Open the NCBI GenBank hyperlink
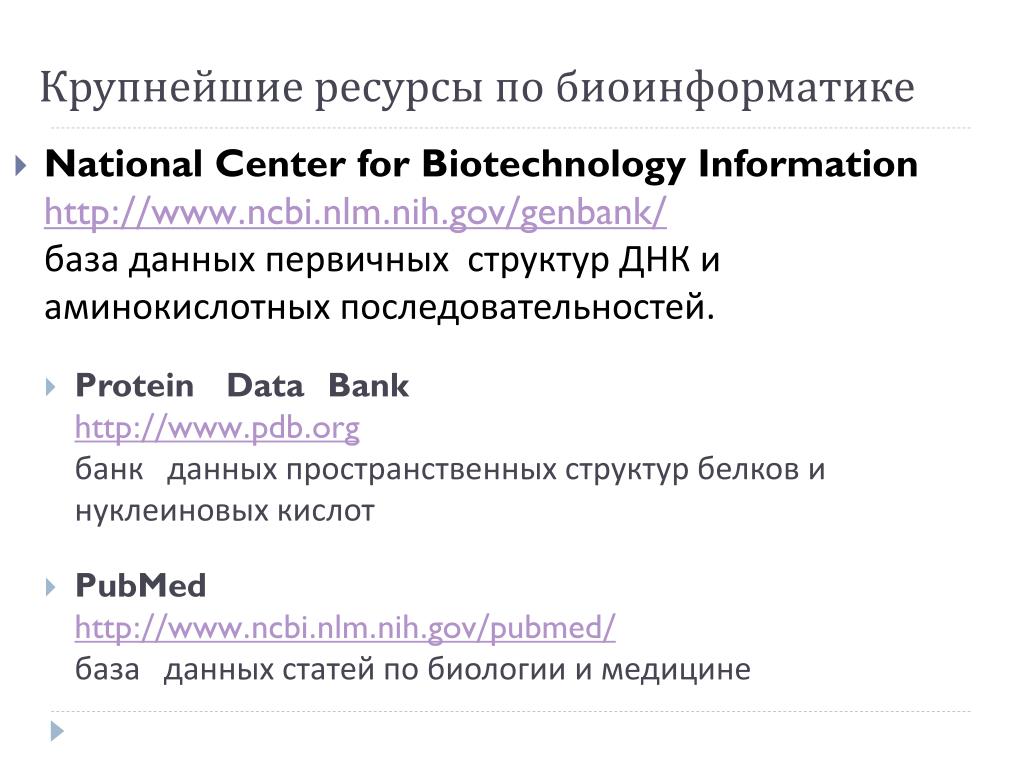Screen dimensions: 1024x768 coord(355,212)
